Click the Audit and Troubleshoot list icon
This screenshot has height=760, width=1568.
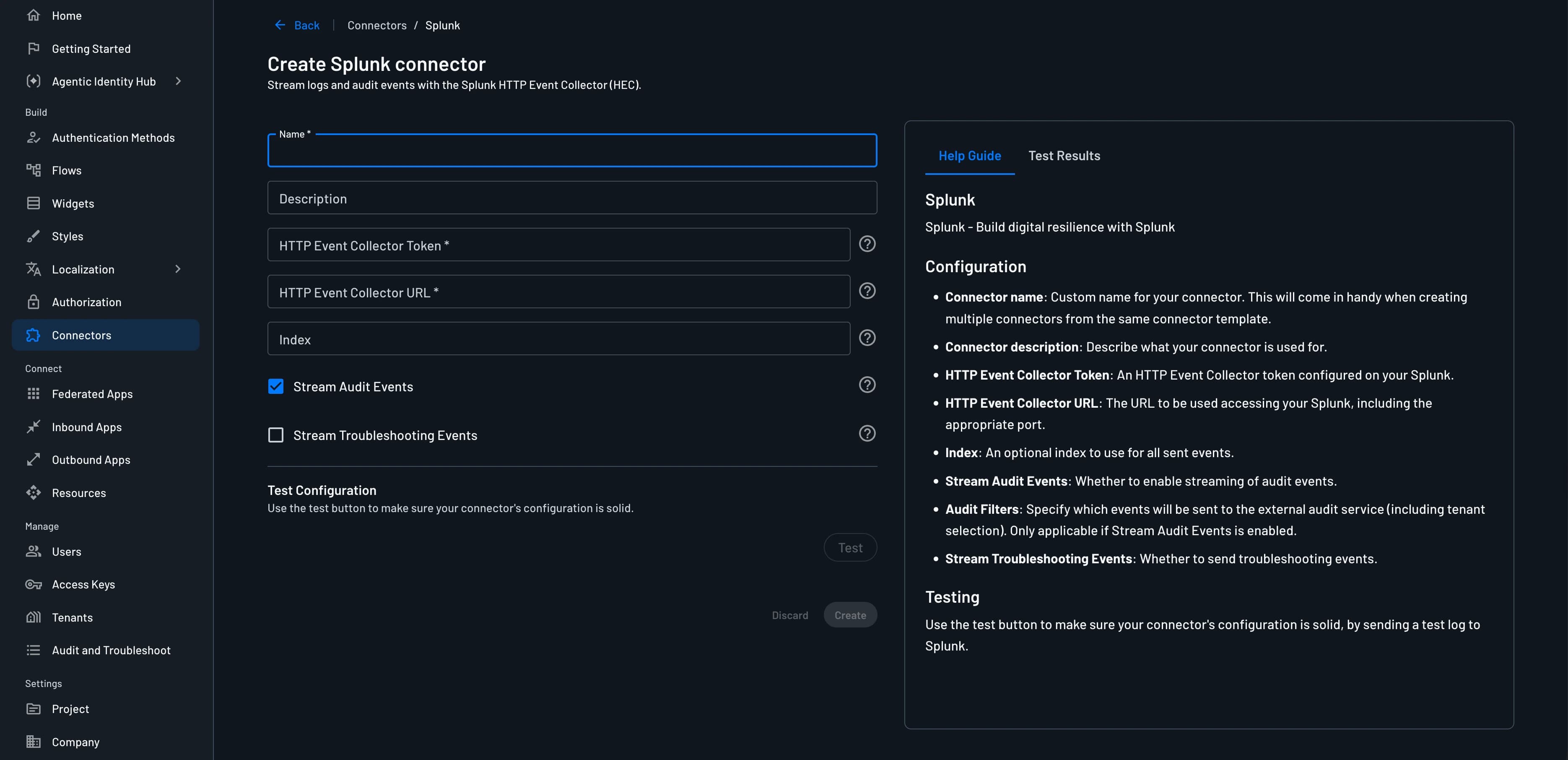[x=34, y=651]
